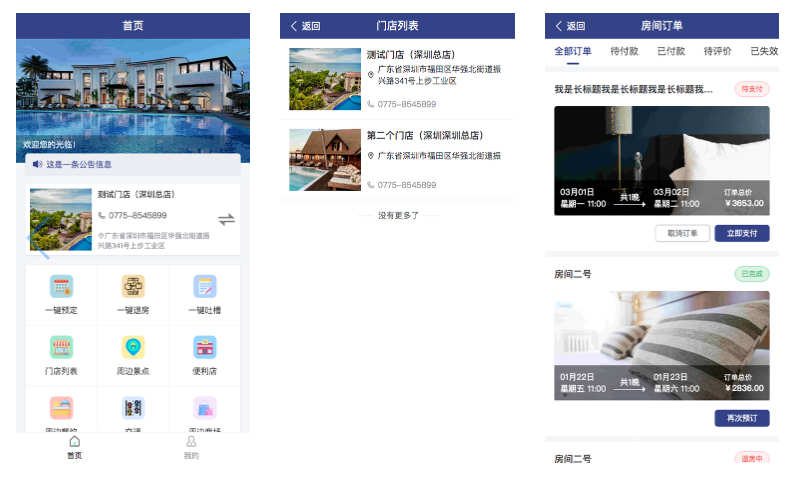The height and width of the screenshot is (487, 801).
Task: Click the 再次预订 button
Action: pyautogui.click(x=742, y=418)
